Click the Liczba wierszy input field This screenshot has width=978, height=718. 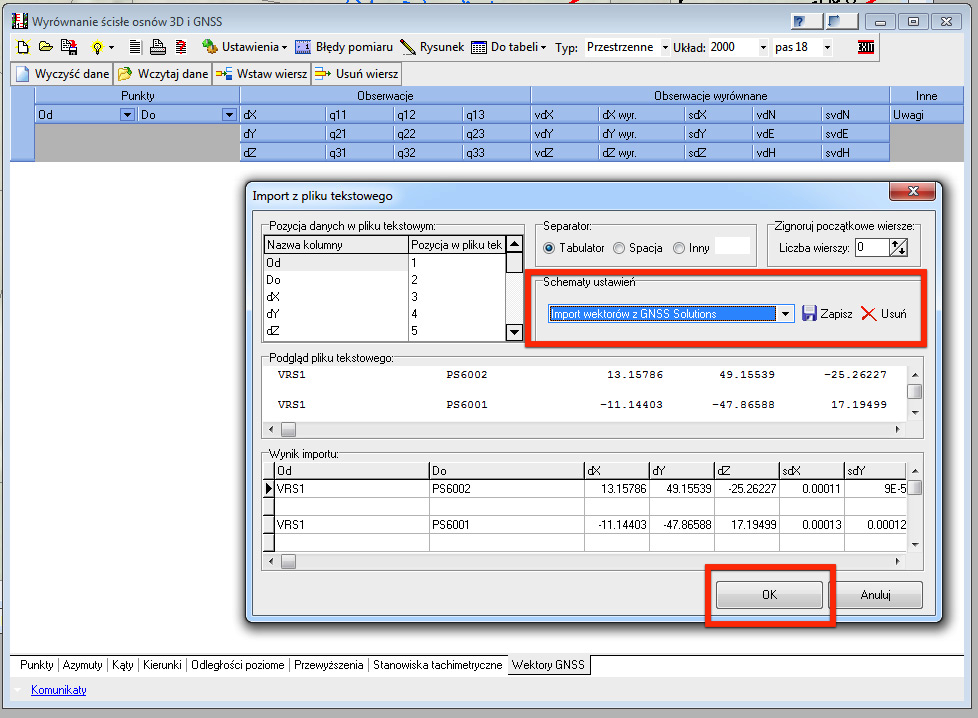871,248
